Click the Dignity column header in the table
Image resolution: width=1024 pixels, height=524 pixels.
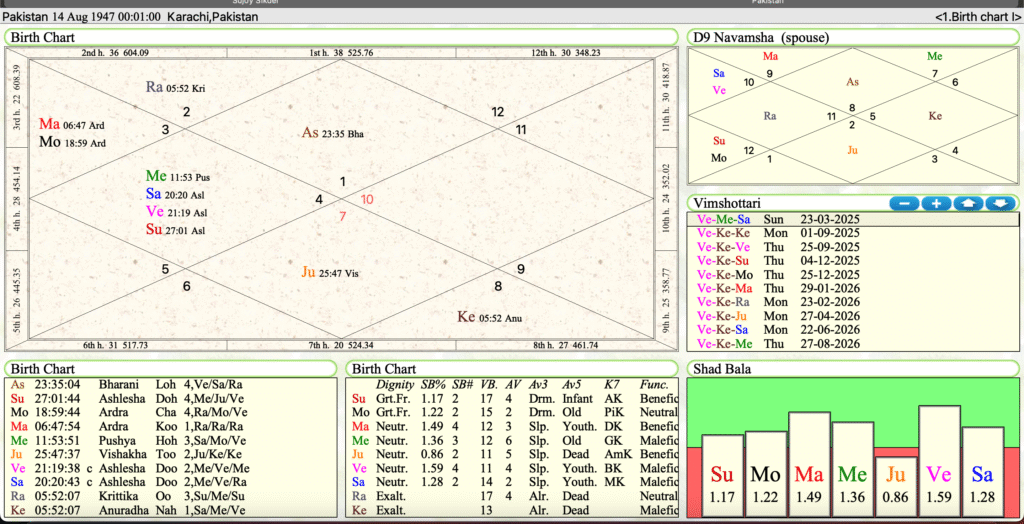395,384
